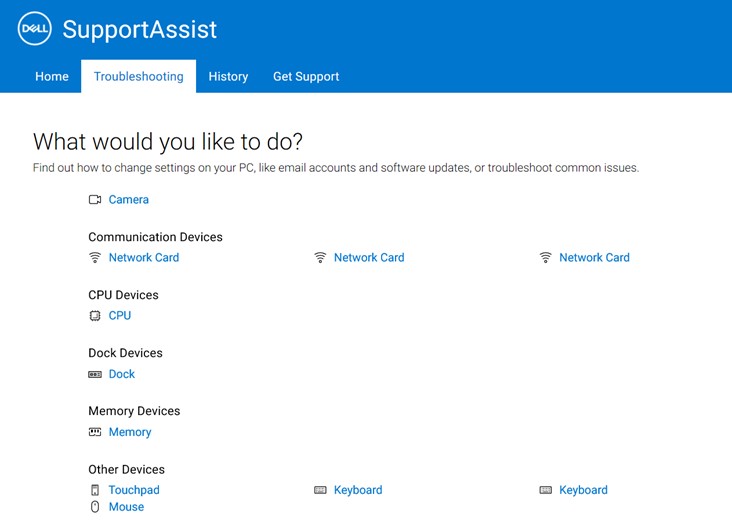Open the Camera troubleshooting link

coord(129,200)
